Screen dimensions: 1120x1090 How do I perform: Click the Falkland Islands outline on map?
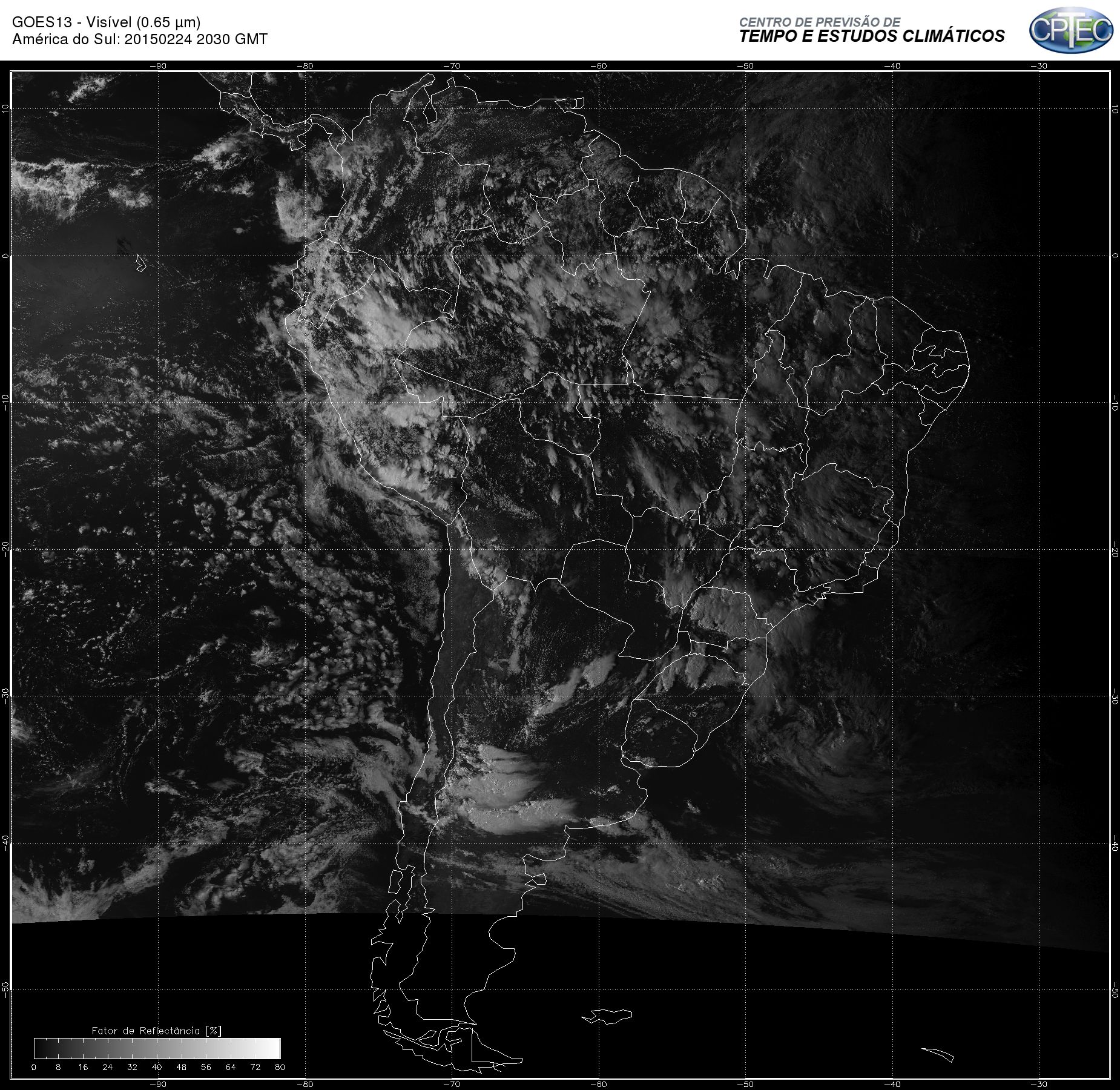(607, 1016)
